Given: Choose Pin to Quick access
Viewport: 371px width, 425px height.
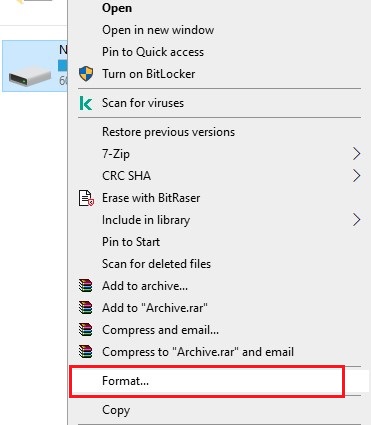Looking at the screenshot, I should pyautogui.click(x=153, y=52).
